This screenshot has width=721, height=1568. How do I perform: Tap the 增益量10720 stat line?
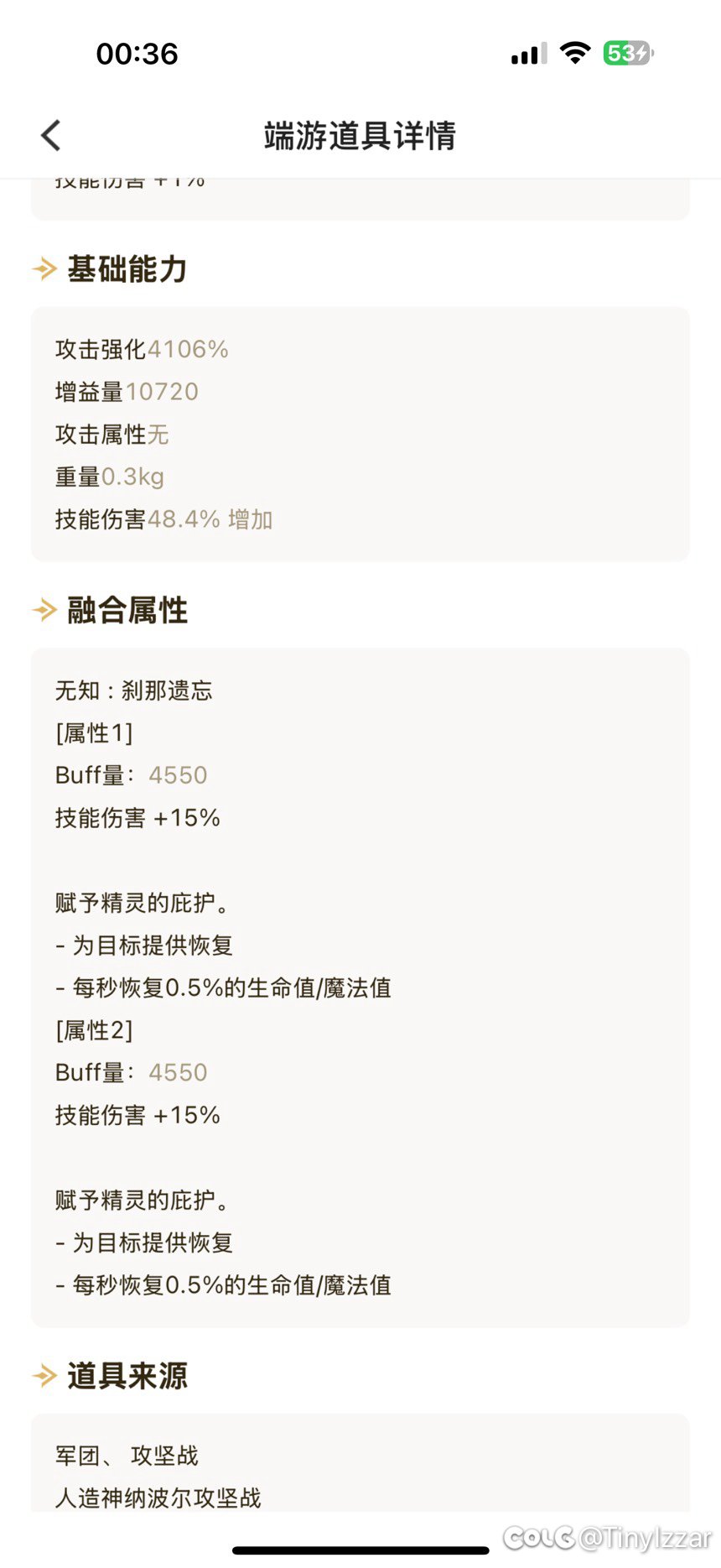127,392
